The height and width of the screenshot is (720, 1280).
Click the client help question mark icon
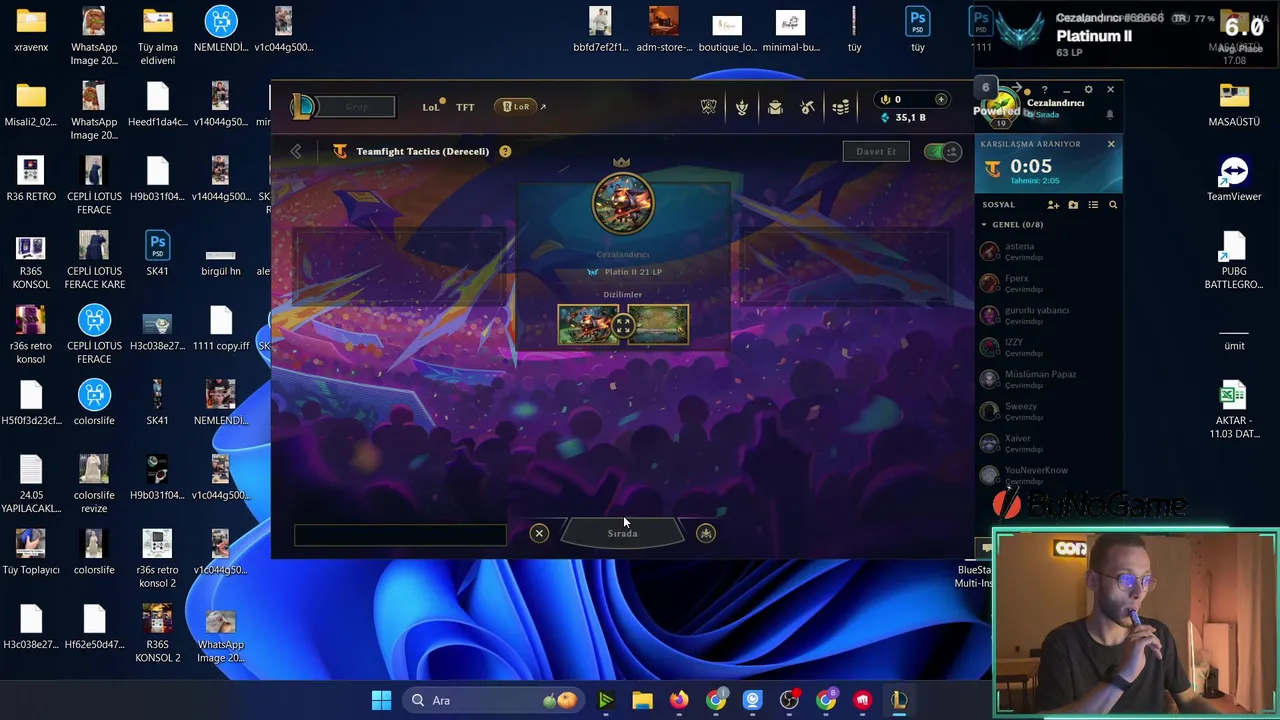(x=1045, y=90)
